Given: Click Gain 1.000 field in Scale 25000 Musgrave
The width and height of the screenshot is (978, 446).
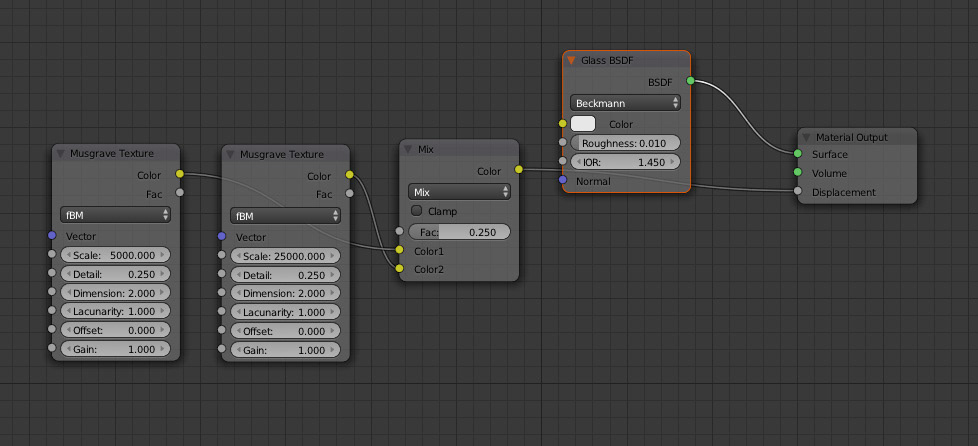Looking at the screenshot, I should pos(286,350).
